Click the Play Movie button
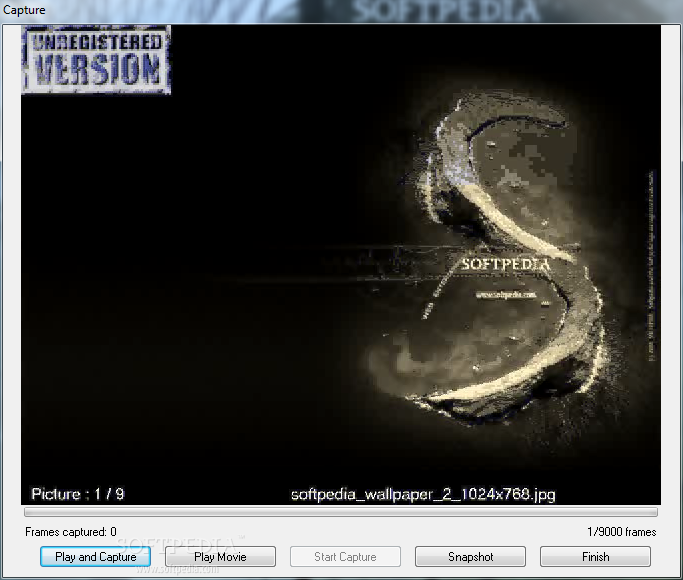The width and height of the screenshot is (683, 580). point(220,556)
